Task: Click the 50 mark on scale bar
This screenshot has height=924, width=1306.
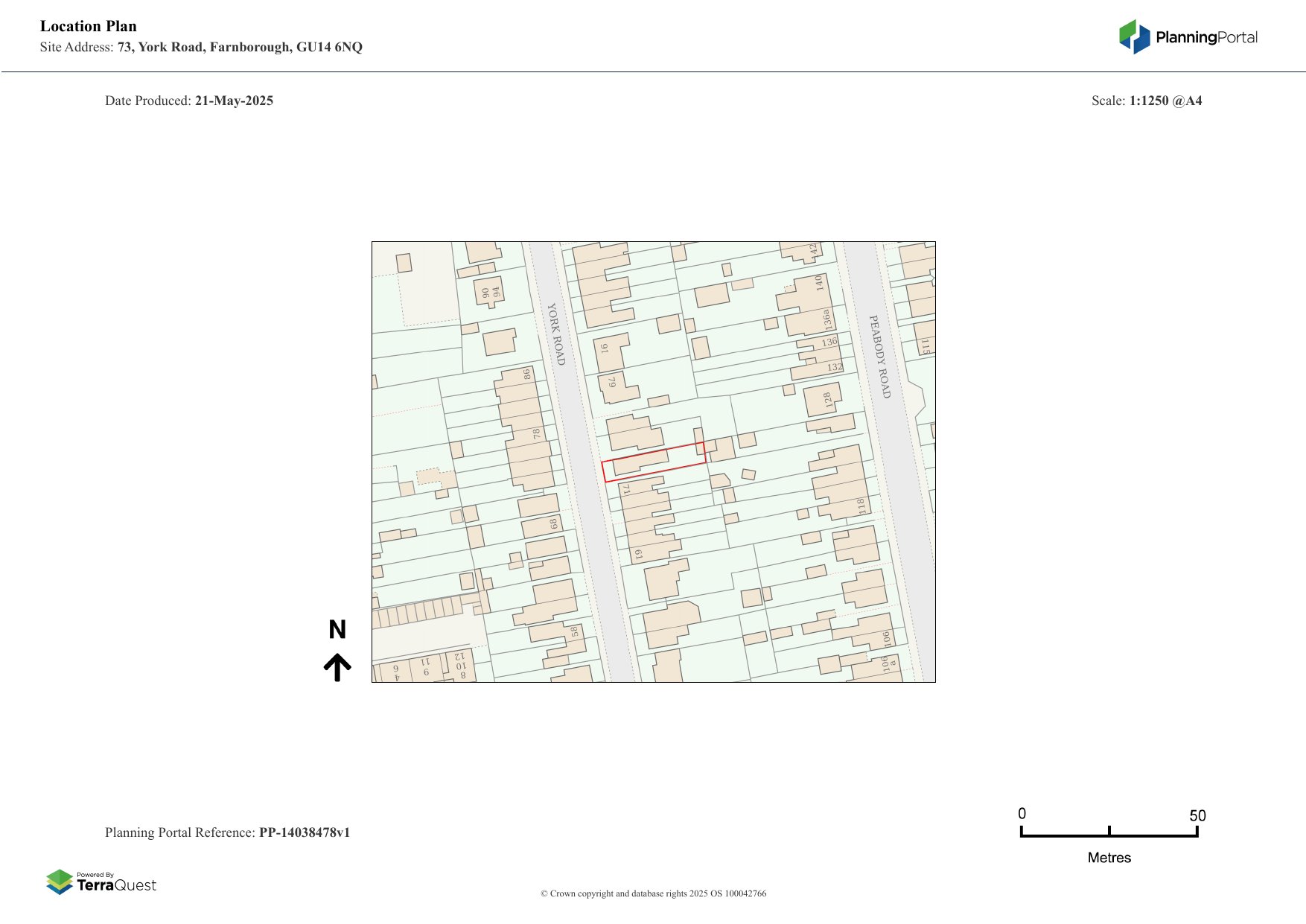Action: tap(1197, 815)
